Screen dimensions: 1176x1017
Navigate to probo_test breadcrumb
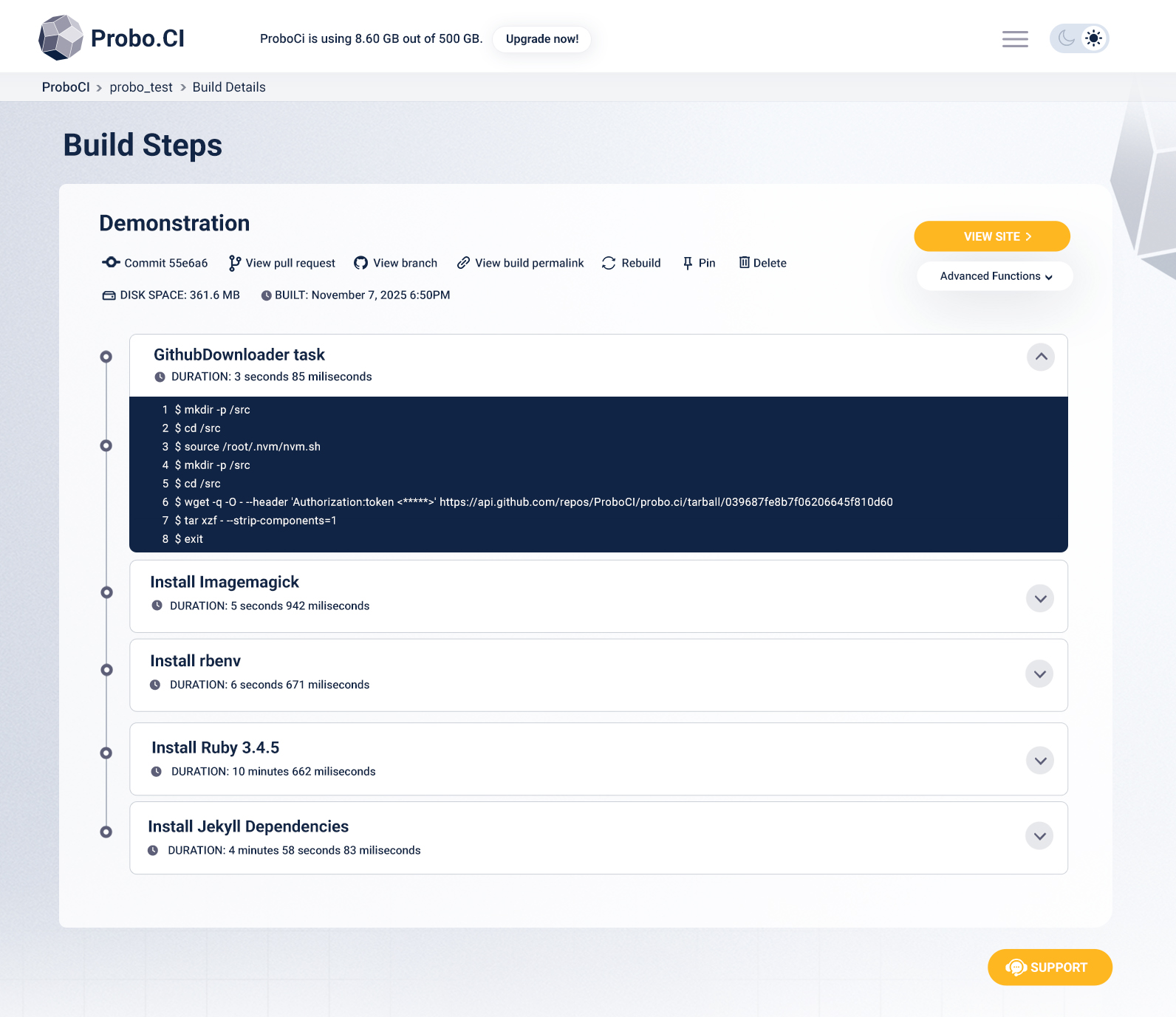coord(141,87)
